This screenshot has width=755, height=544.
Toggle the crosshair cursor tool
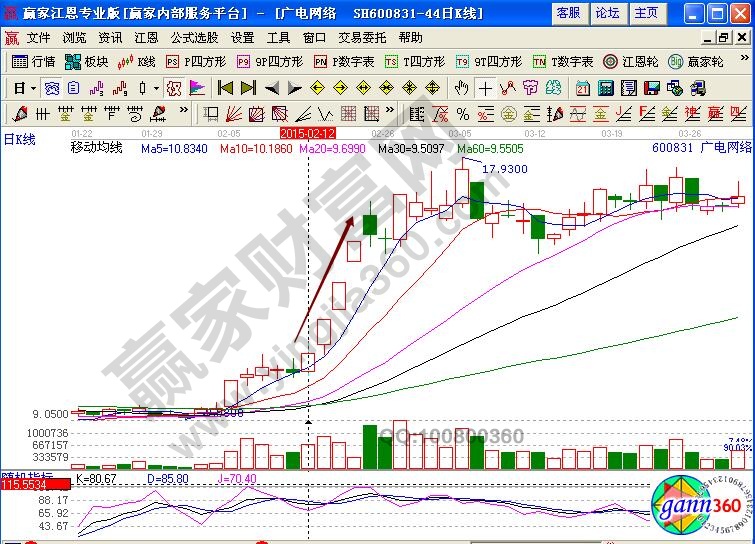click(x=485, y=87)
